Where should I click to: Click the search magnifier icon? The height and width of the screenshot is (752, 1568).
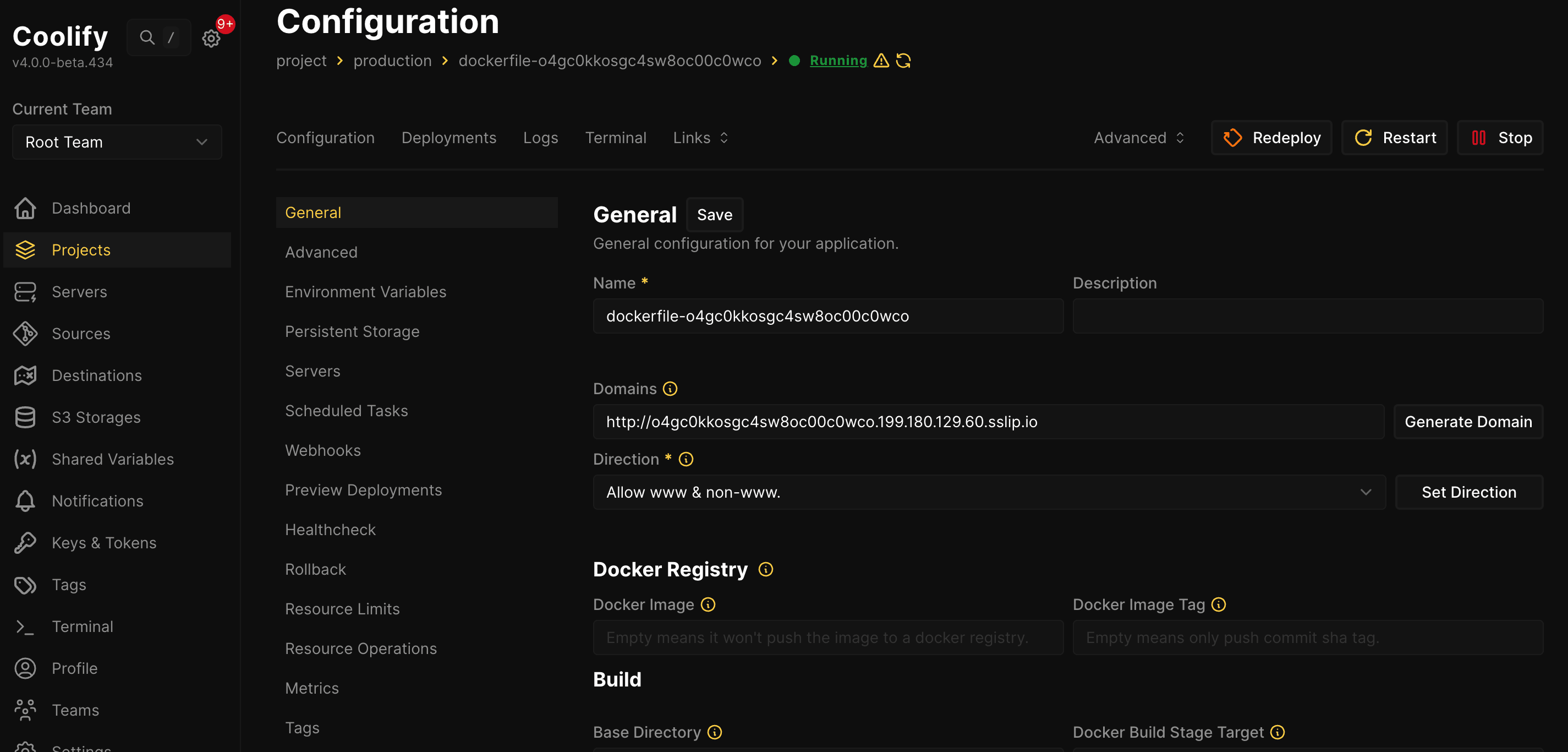147,38
